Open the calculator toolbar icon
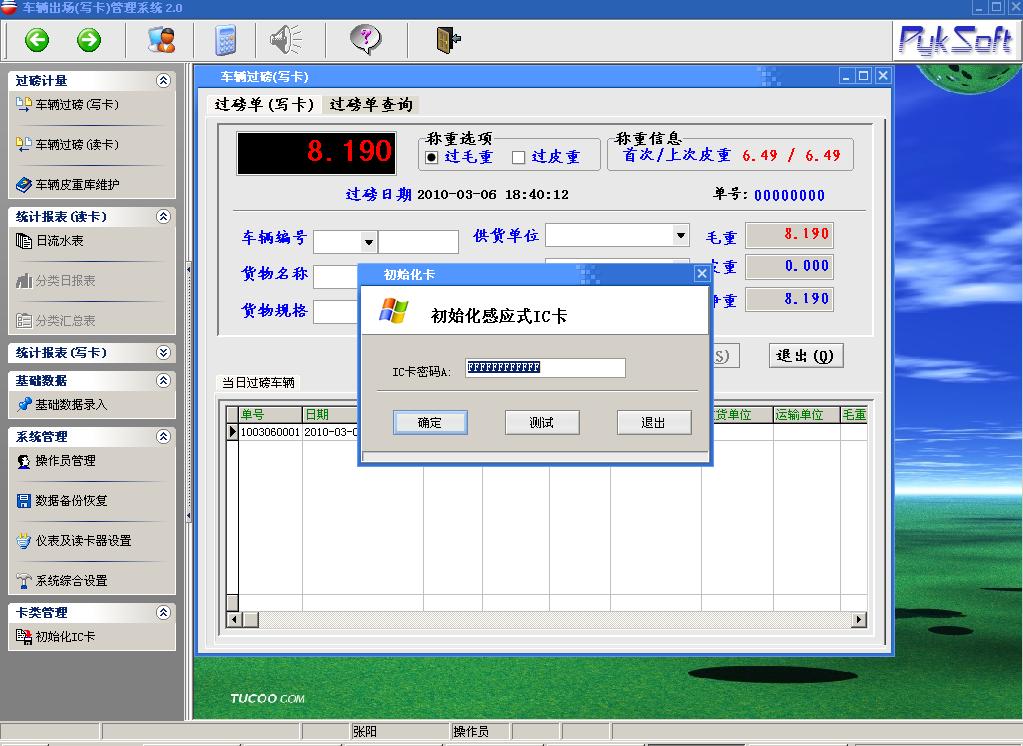This screenshot has width=1023, height=746. pyautogui.click(x=226, y=40)
